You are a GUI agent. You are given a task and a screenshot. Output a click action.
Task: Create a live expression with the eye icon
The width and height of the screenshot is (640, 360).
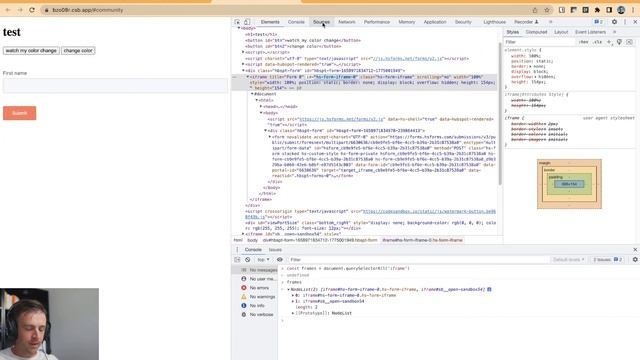pyautogui.click(x=280, y=260)
